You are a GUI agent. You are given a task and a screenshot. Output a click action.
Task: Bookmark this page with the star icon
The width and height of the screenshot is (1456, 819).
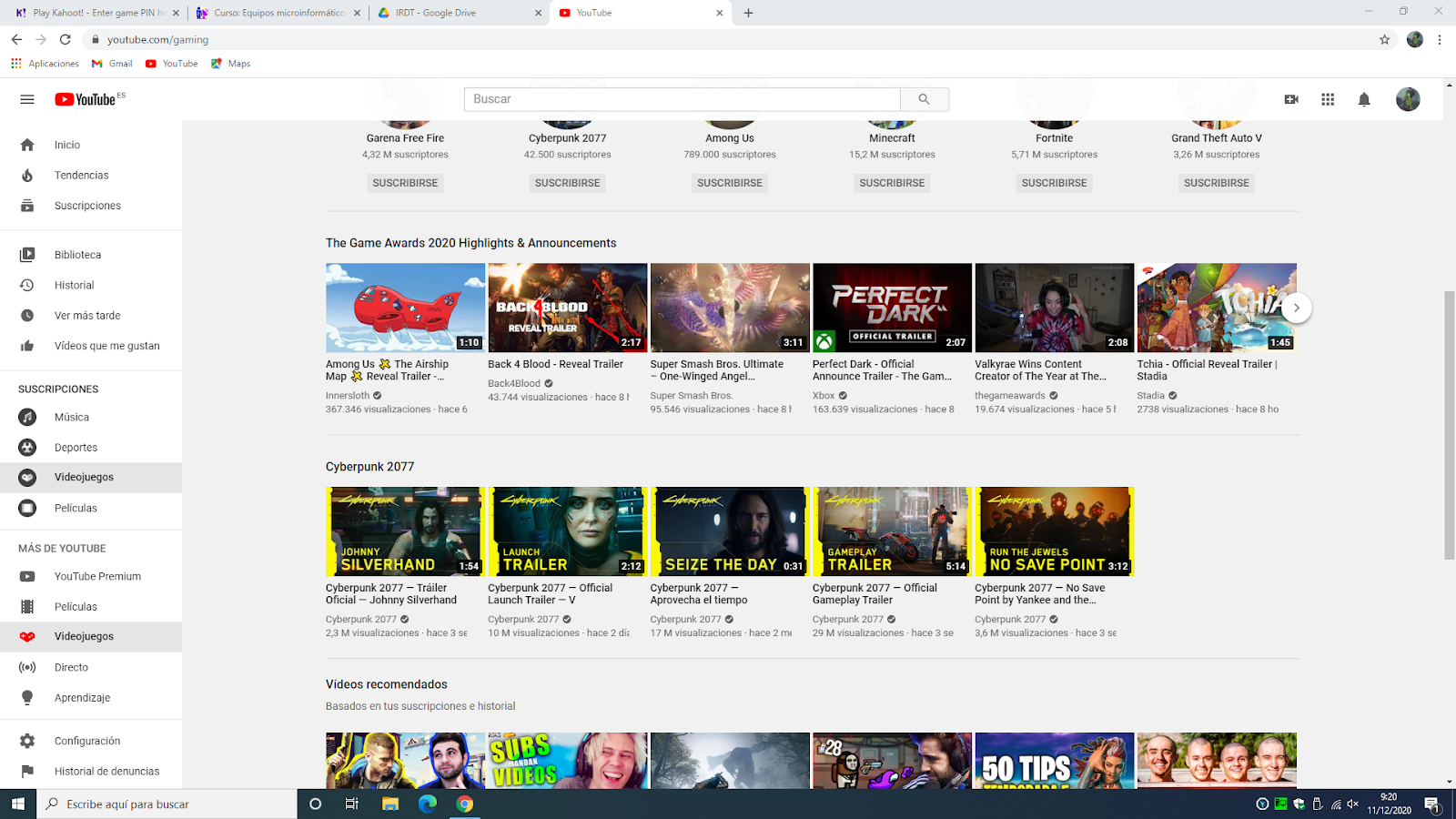[1384, 39]
